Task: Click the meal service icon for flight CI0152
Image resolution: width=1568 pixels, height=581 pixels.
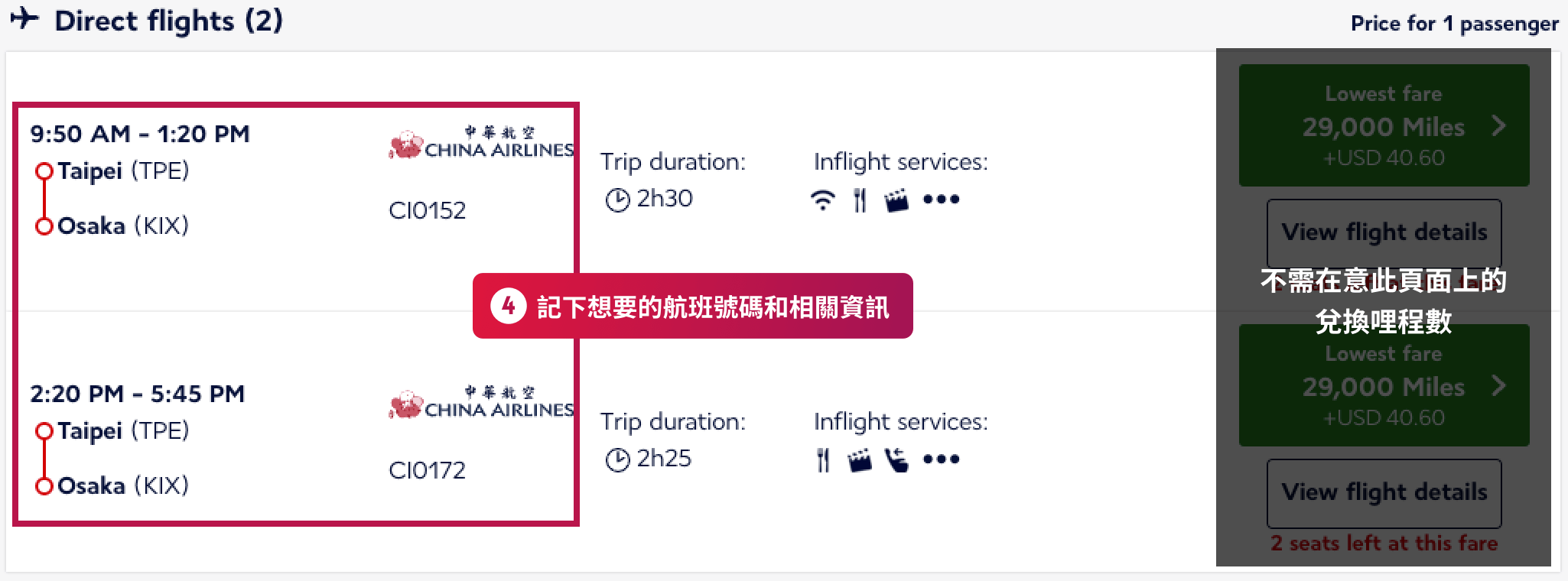Action: 860,199
